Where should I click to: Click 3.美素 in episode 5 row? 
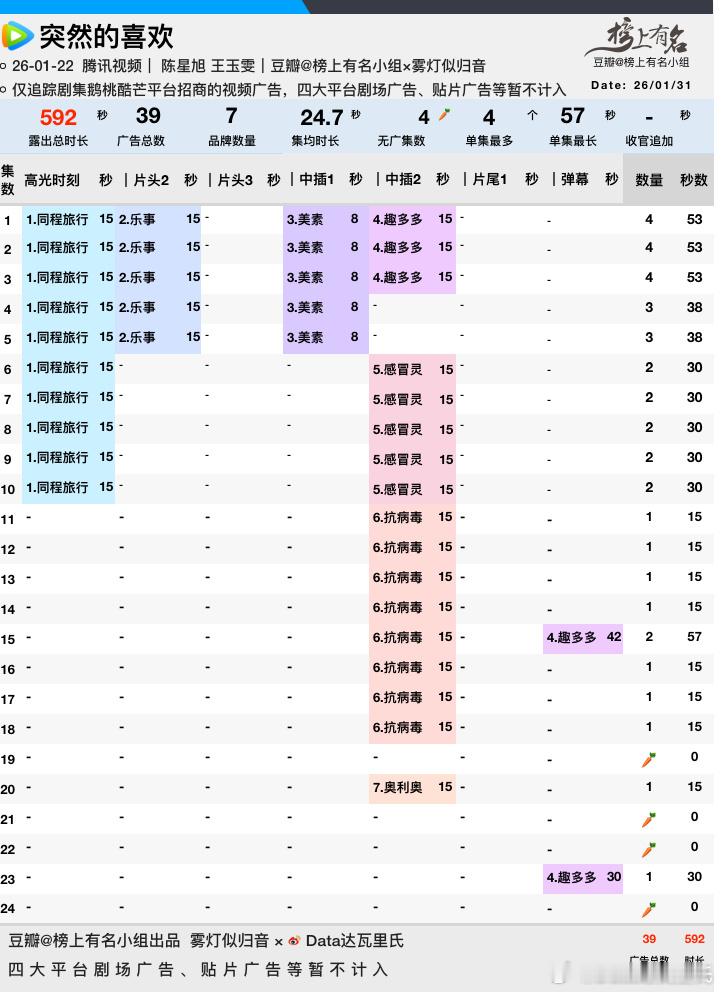point(305,337)
